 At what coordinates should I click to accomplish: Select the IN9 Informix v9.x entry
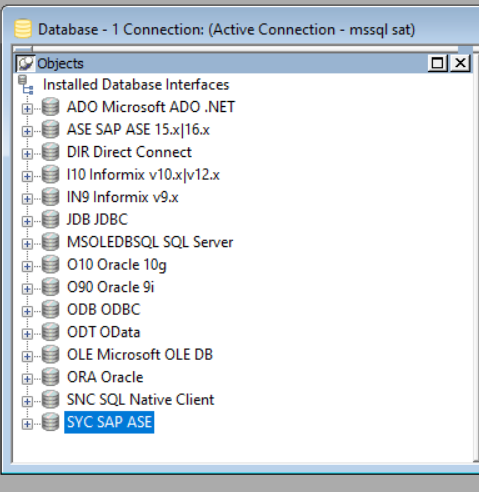pyautogui.click(x=123, y=197)
